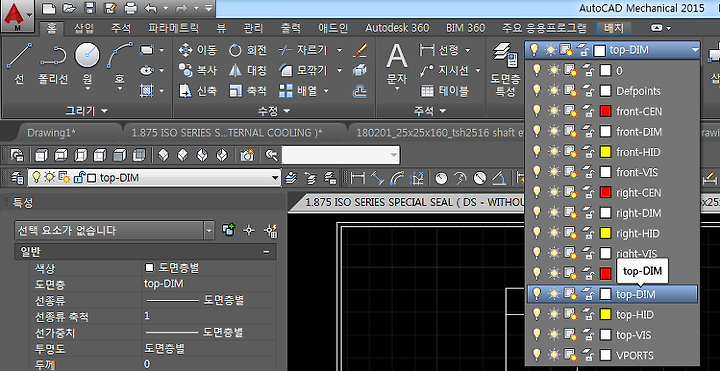Image resolution: width=720 pixels, height=371 pixels.
Task: Click the New file icon in quick access toolbar
Action: click(x=49, y=8)
